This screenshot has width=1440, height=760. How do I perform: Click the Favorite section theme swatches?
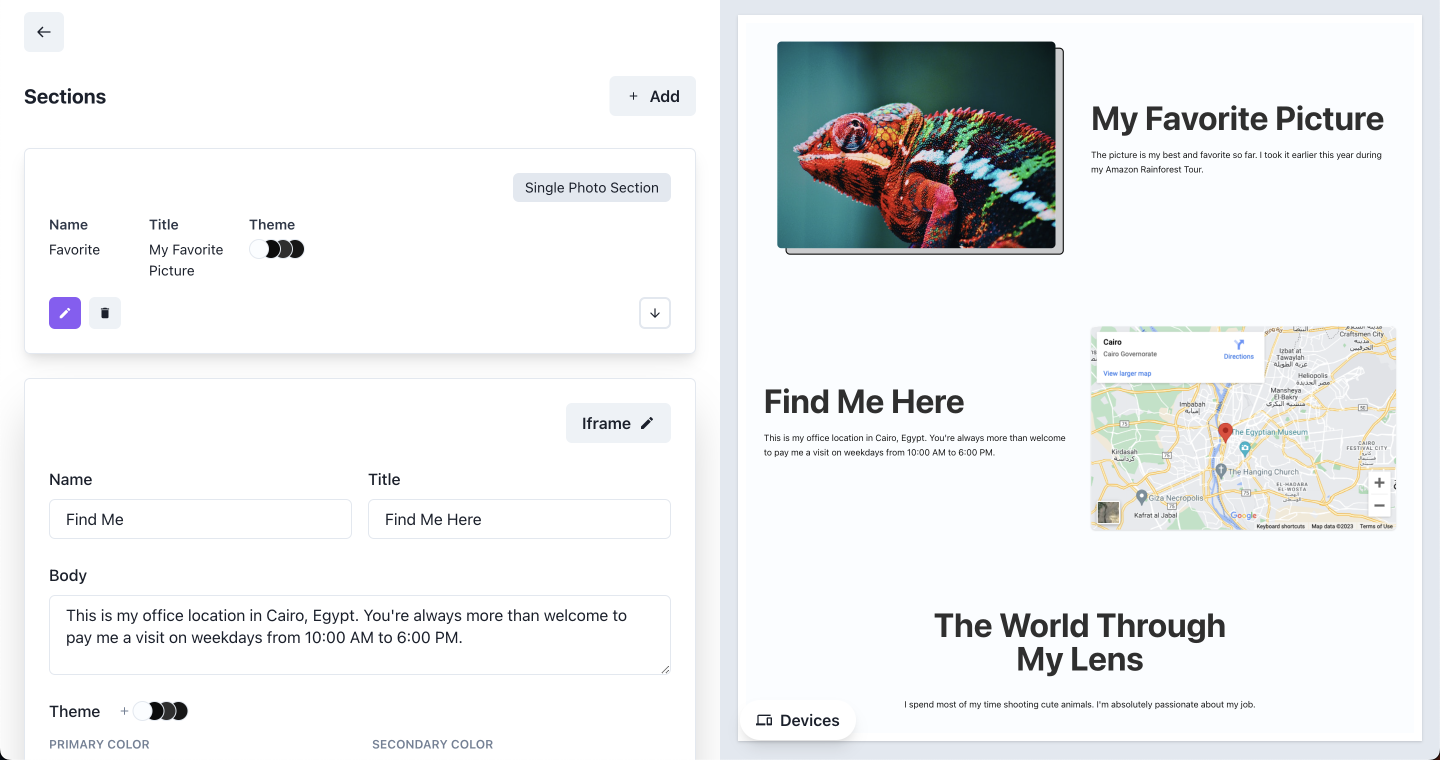[x=277, y=249]
